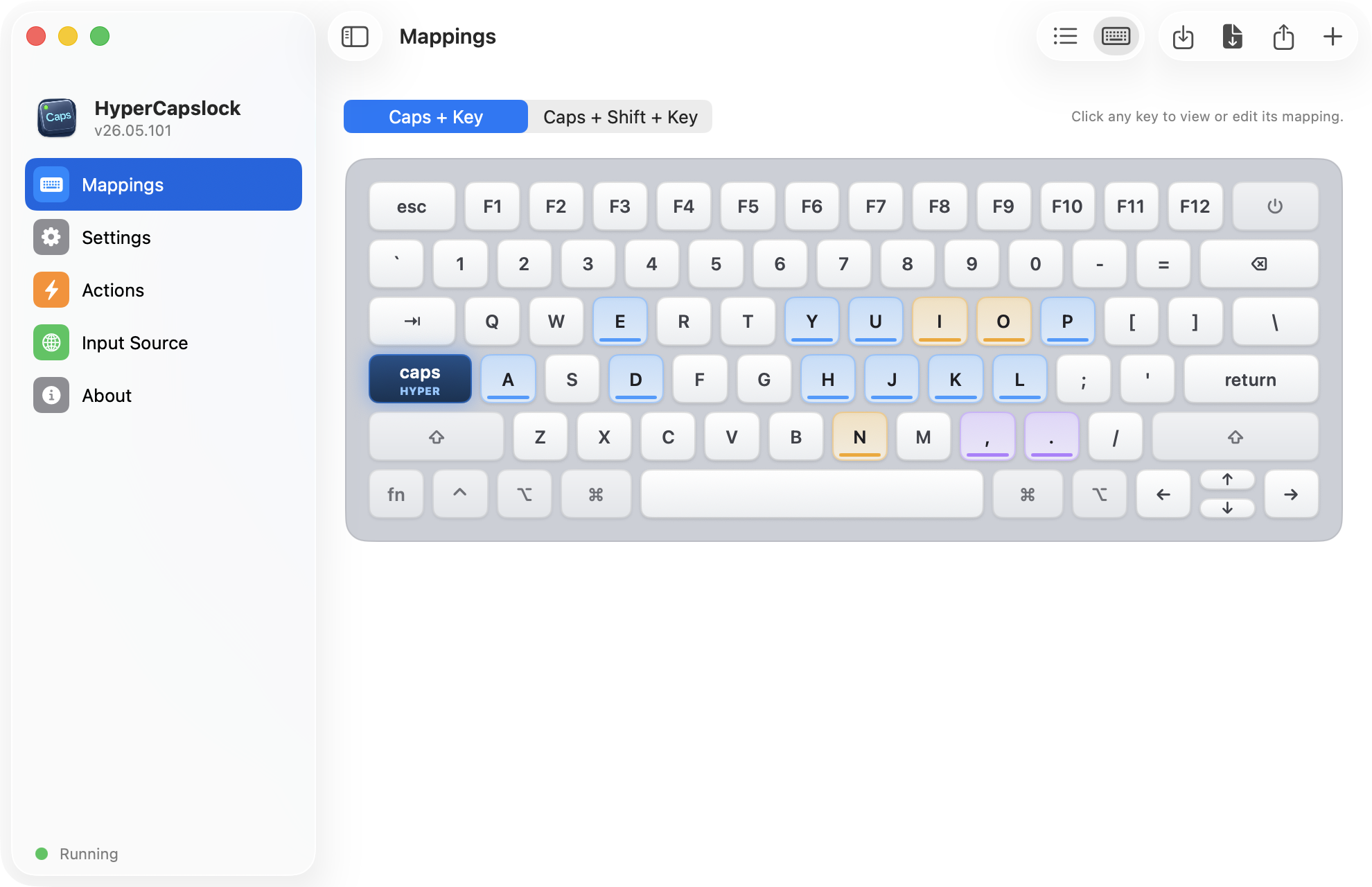Viewport: 1372px width, 887px height.
Task: Select the Caps + Shift + Key tab
Action: (x=620, y=116)
